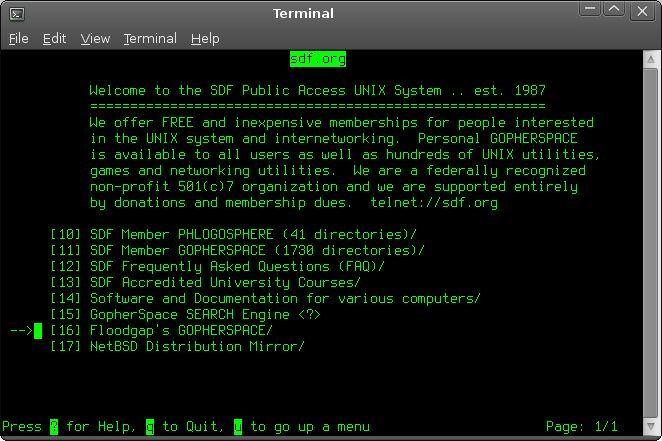
Task: Open the Edit menu
Action: click(54, 39)
